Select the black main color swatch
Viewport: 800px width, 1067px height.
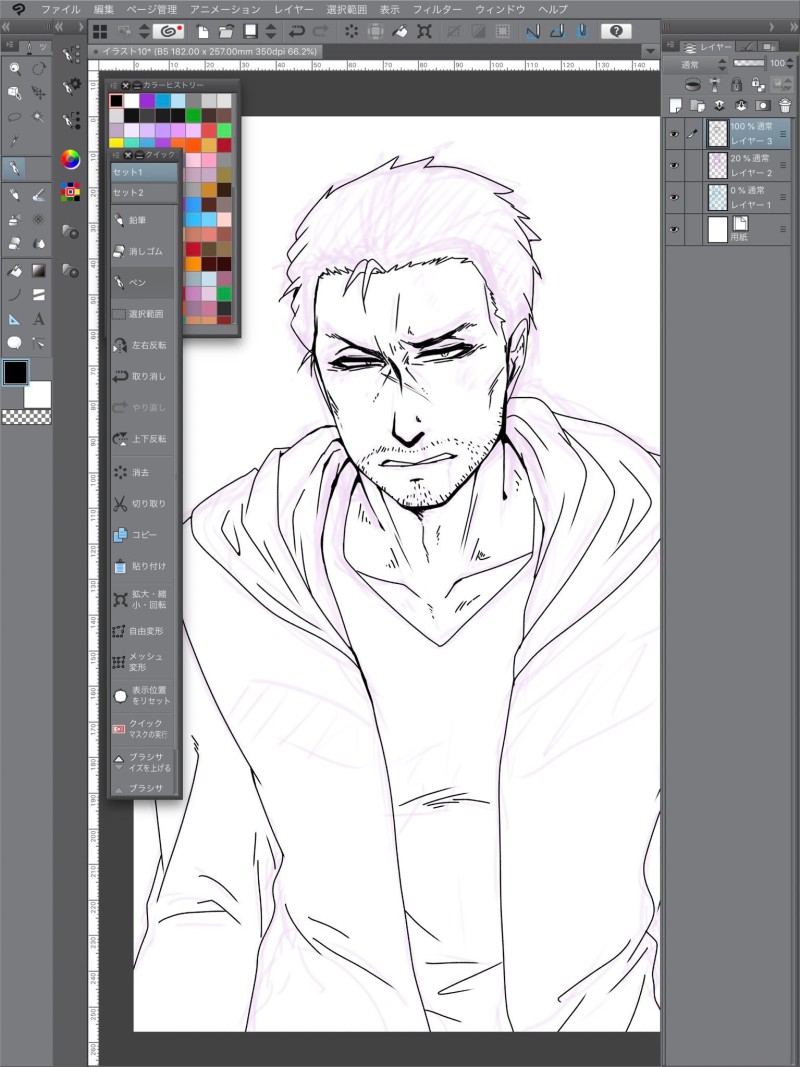click(x=15, y=372)
